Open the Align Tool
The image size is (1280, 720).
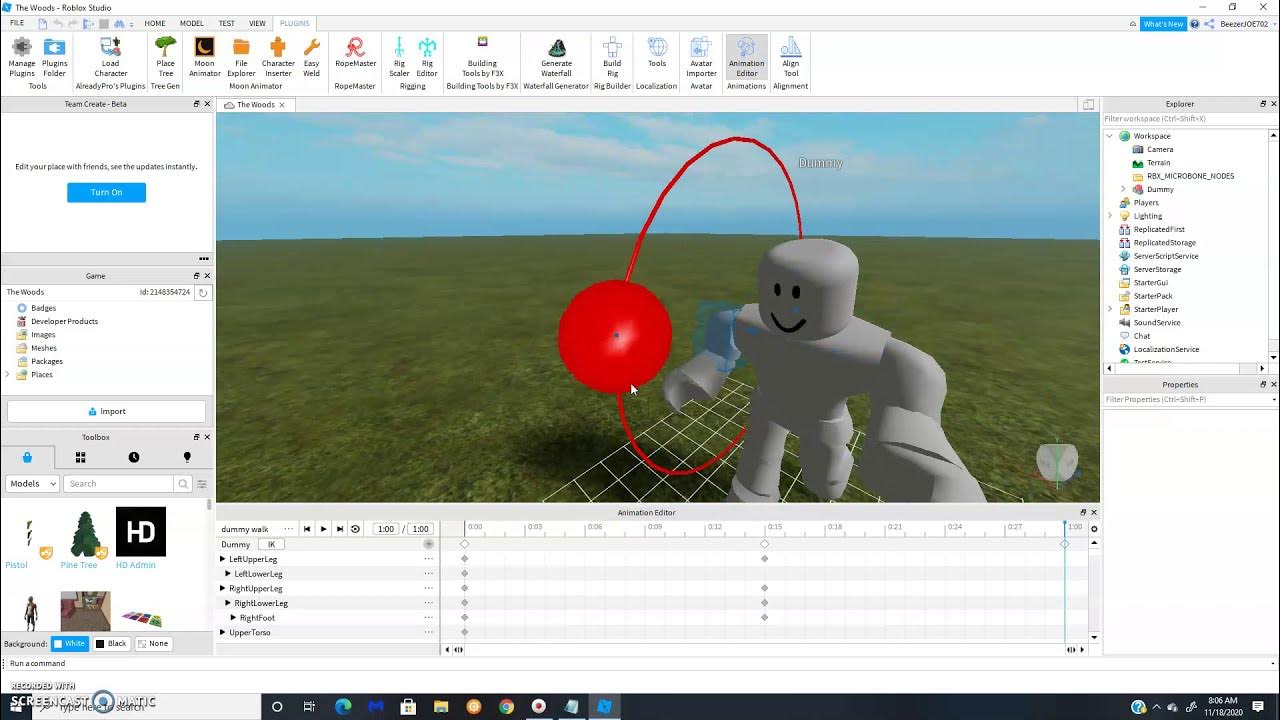791,57
